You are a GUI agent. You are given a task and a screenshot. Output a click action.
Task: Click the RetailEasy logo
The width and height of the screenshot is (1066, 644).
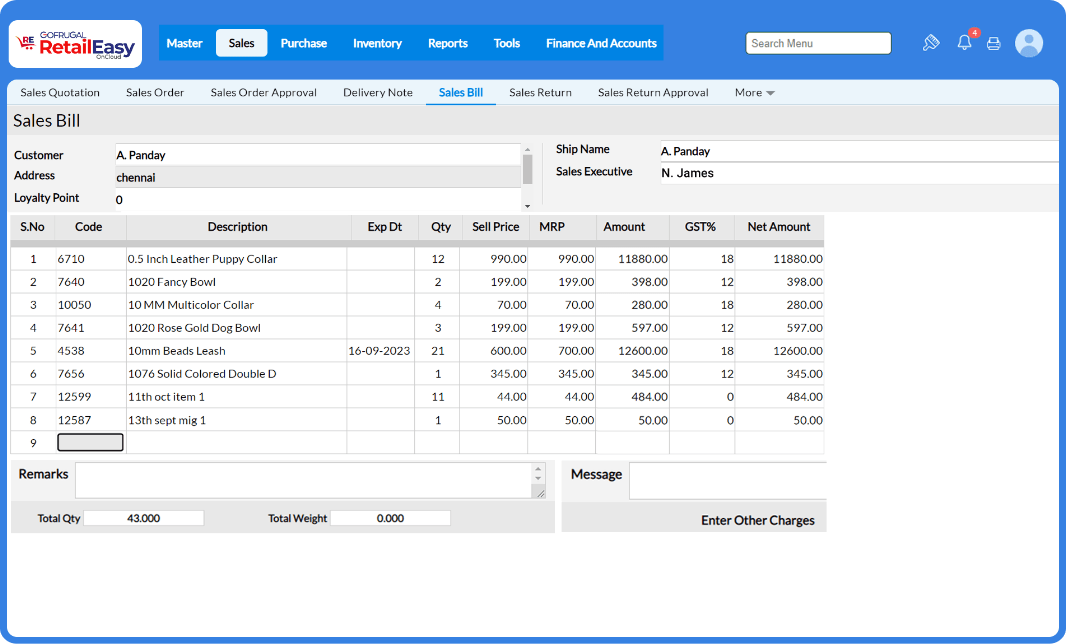pos(75,43)
